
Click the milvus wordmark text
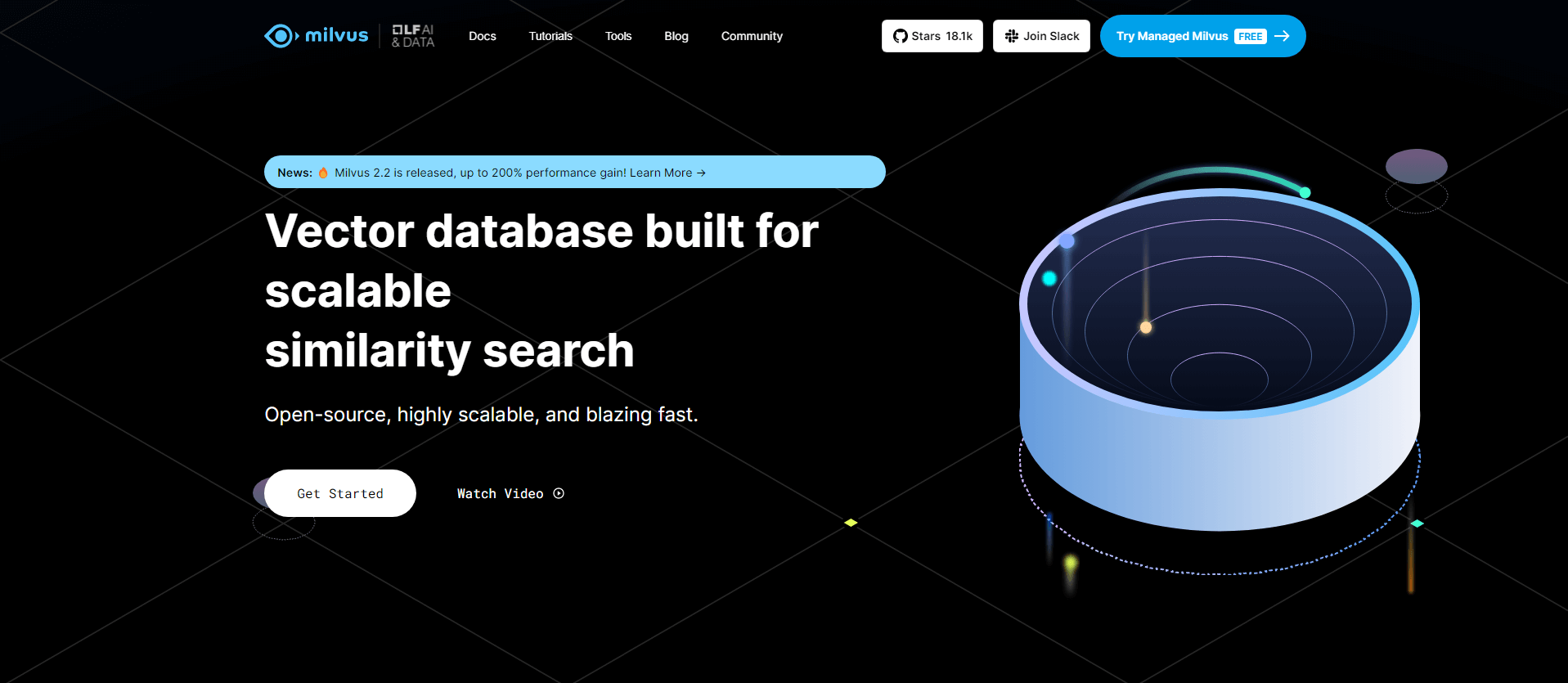[336, 35]
